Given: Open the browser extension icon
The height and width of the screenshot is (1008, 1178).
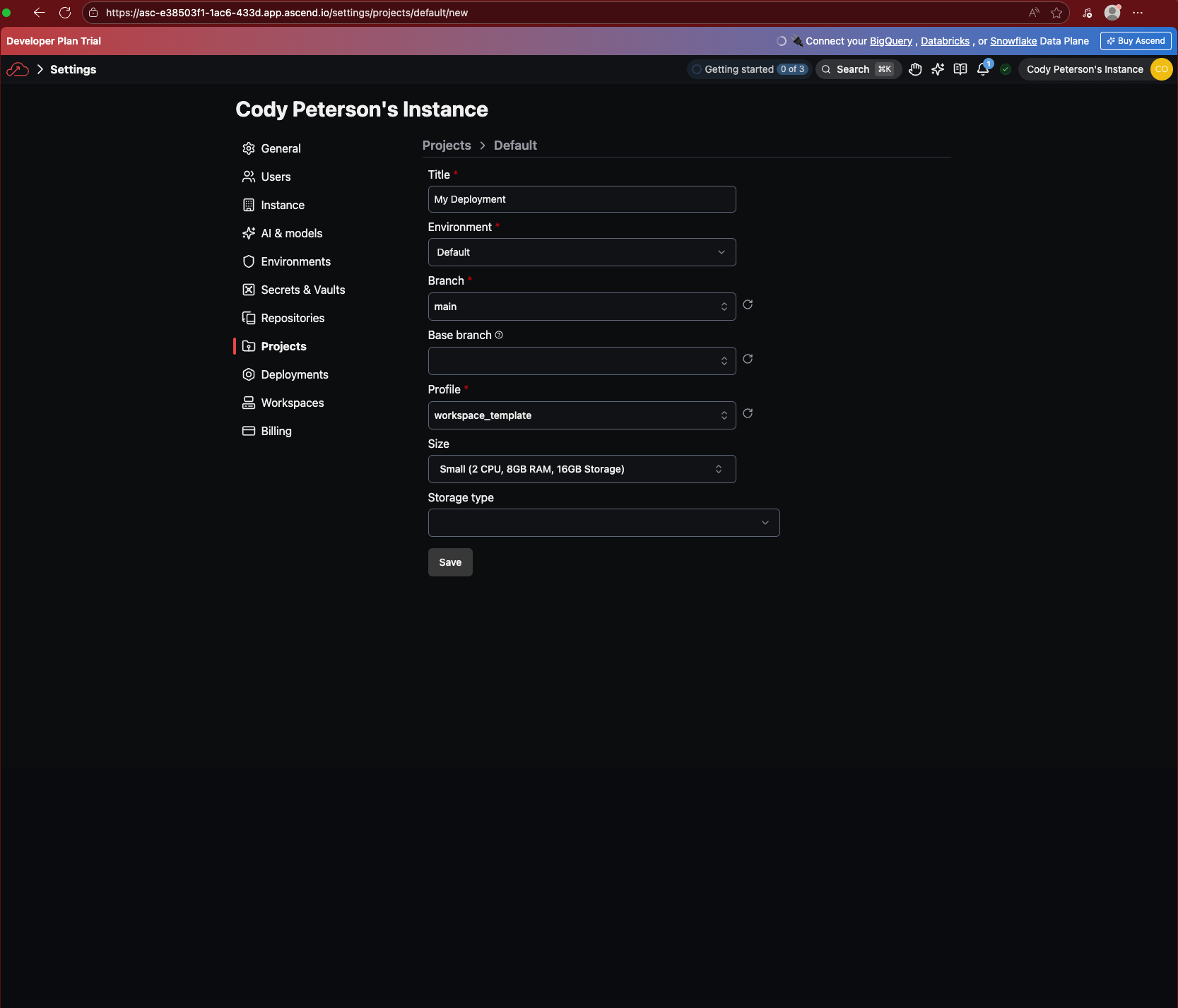Looking at the screenshot, I should click(x=1088, y=13).
